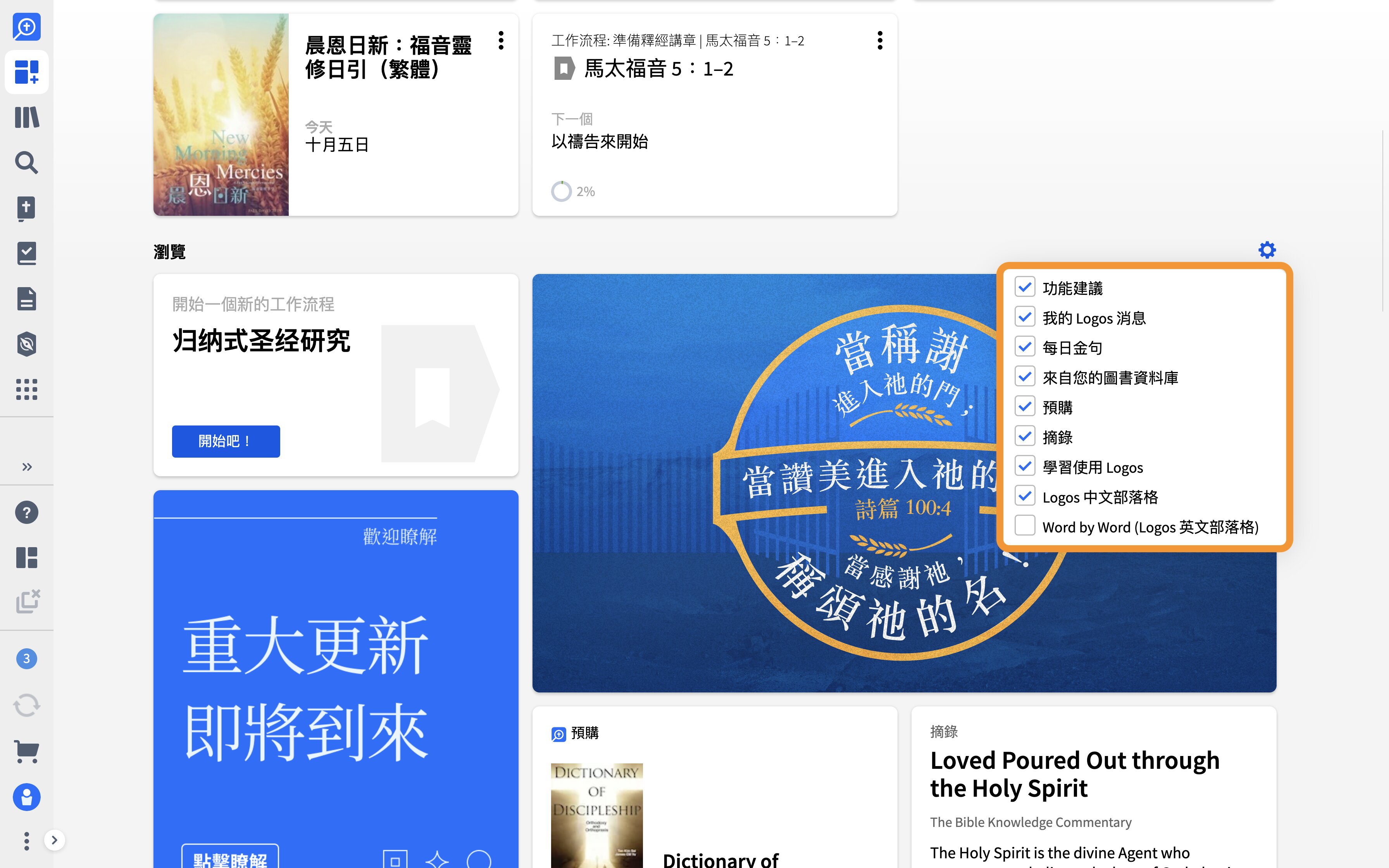The width and height of the screenshot is (1389, 868).
Task: Open the checklist book icon in the sidebar
Action: pos(26,253)
